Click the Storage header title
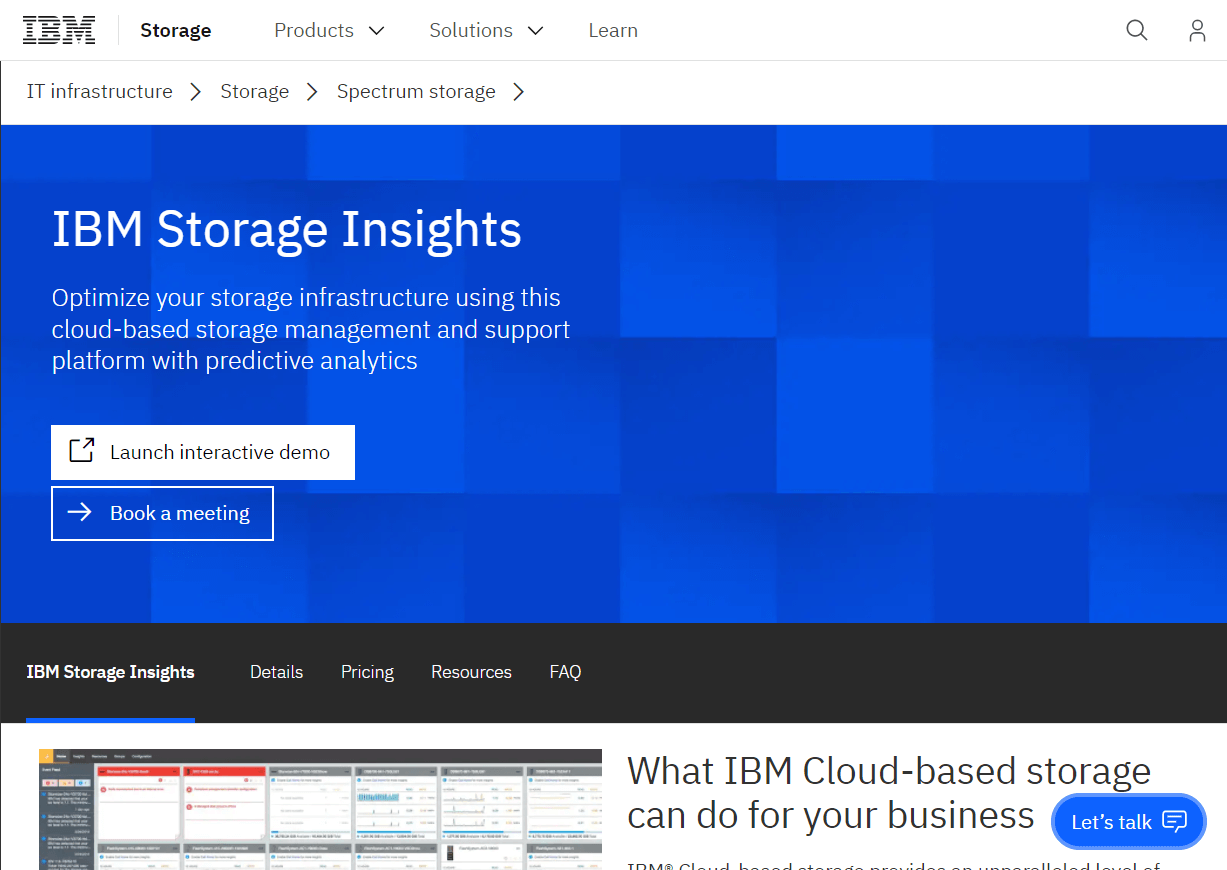The width and height of the screenshot is (1227, 870). coord(176,30)
